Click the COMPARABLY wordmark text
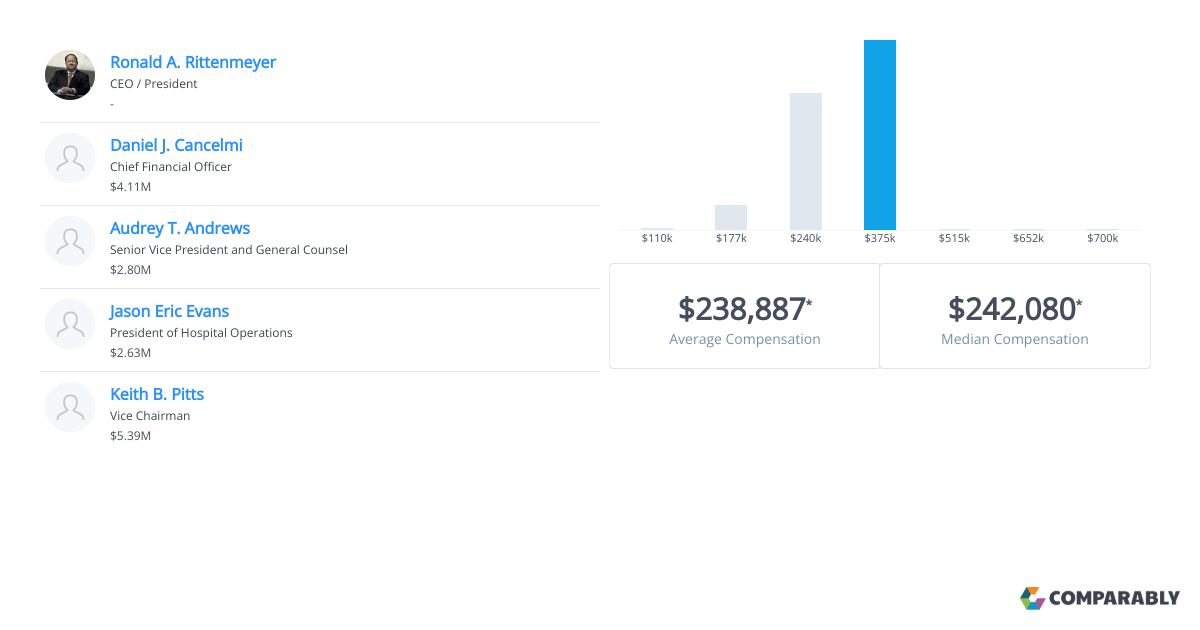 click(1114, 598)
